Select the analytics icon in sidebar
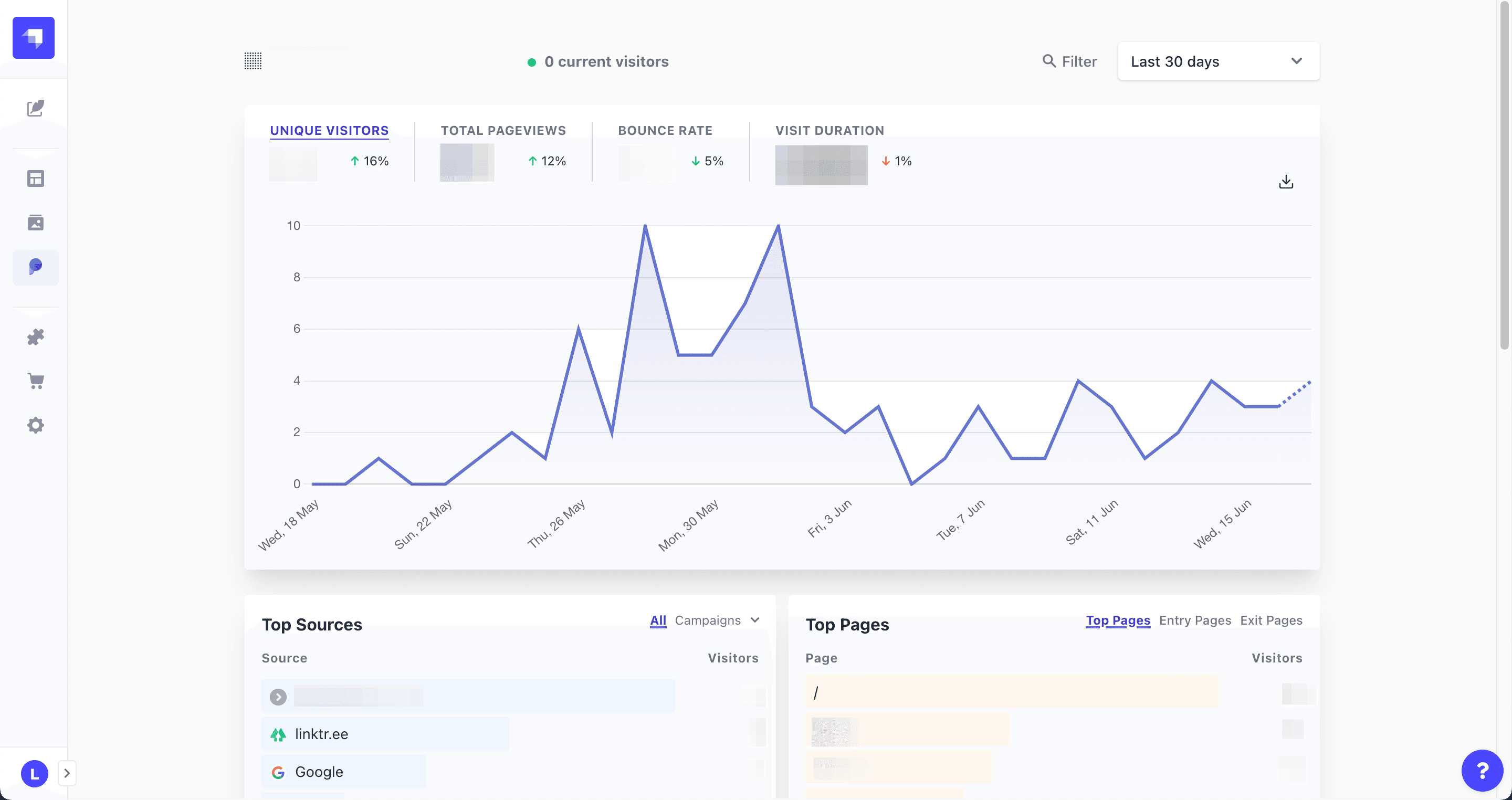 point(36,267)
